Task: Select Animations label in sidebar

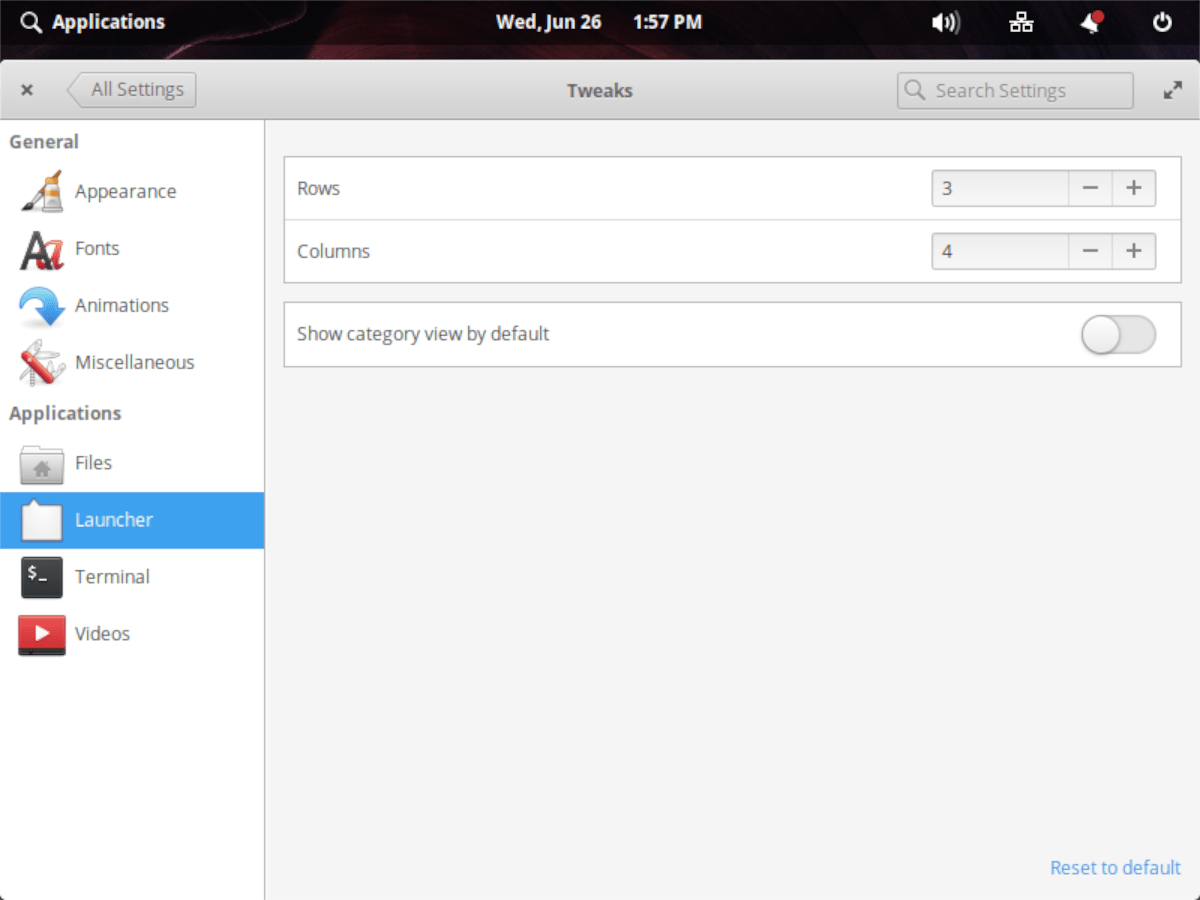Action: click(122, 305)
